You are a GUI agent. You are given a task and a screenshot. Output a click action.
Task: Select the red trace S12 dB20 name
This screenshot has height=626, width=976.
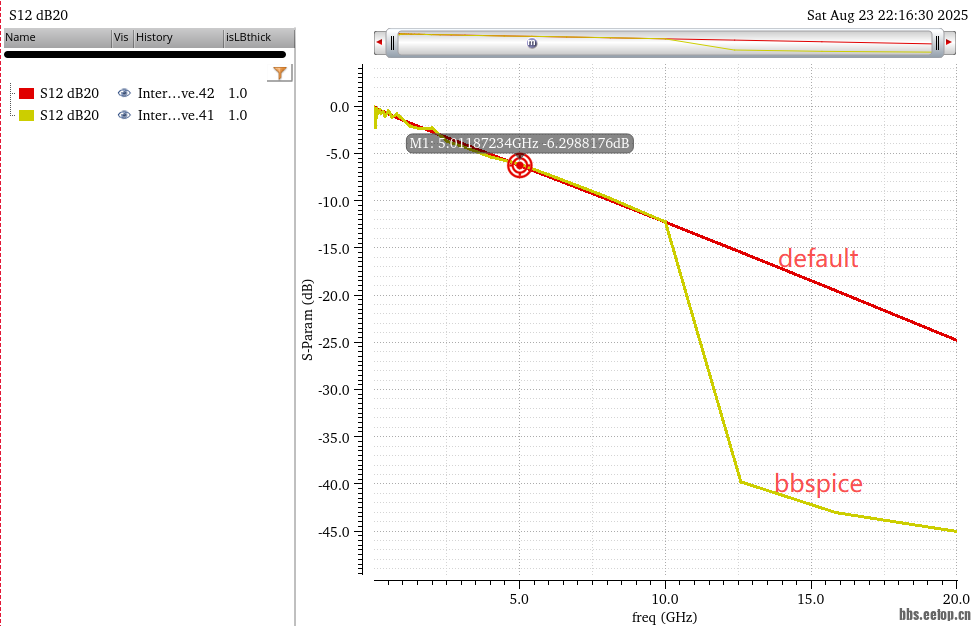pos(70,93)
